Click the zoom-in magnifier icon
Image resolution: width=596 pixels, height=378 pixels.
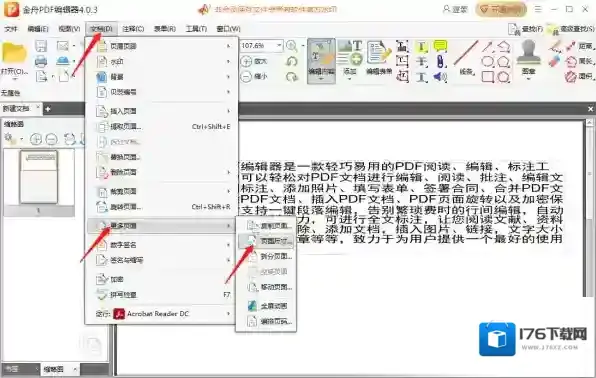292,46
